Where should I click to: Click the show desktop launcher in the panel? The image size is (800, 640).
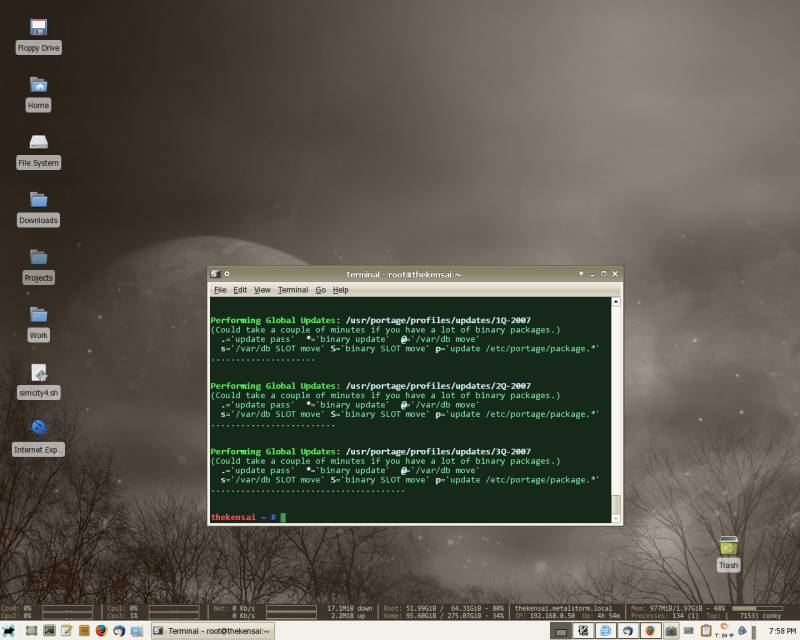(32, 631)
